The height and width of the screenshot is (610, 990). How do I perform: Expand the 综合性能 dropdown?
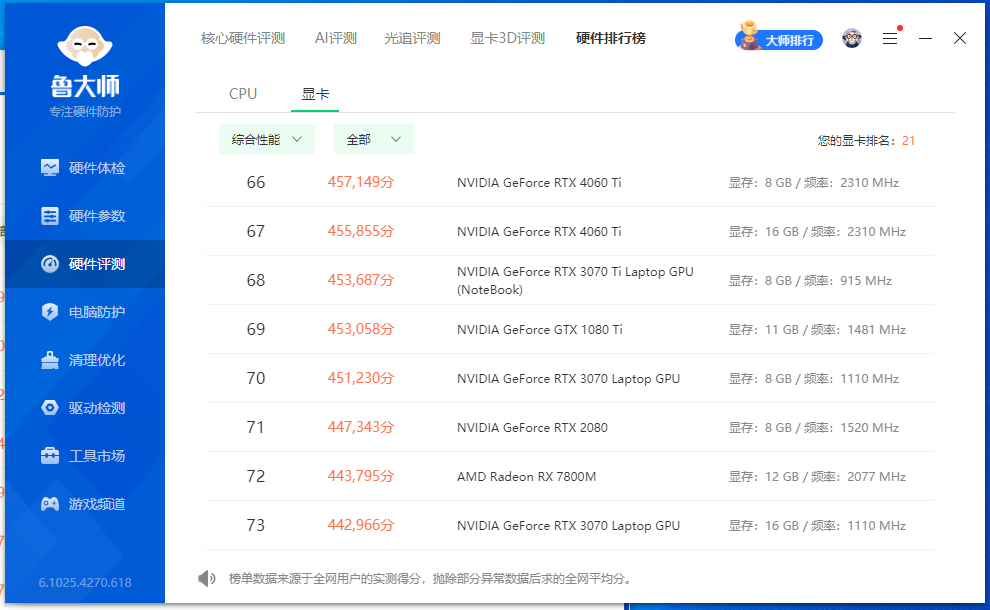pyautogui.click(x=266, y=140)
